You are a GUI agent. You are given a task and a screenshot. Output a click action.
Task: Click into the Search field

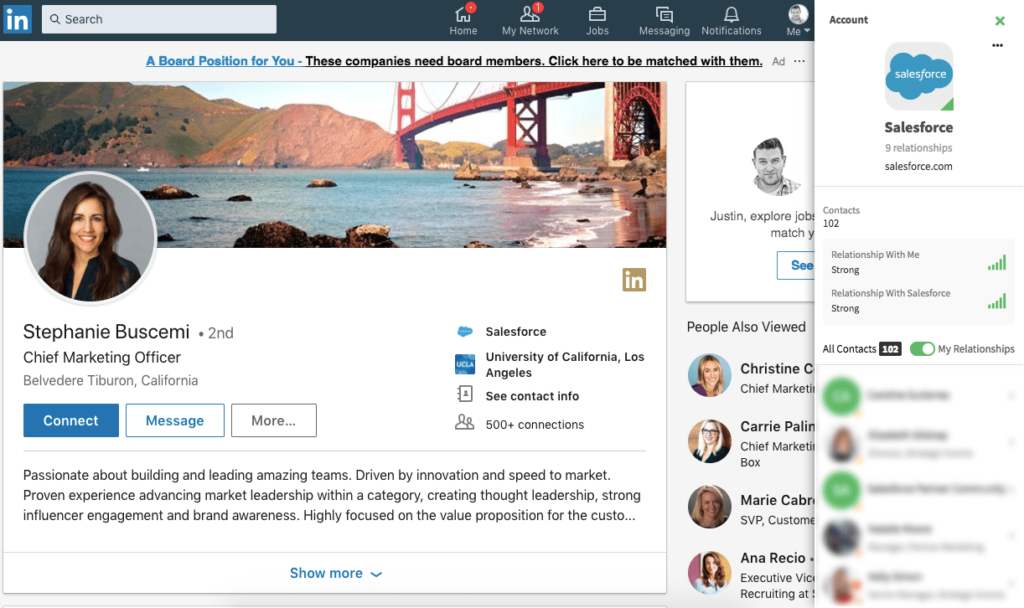[159, 20]
